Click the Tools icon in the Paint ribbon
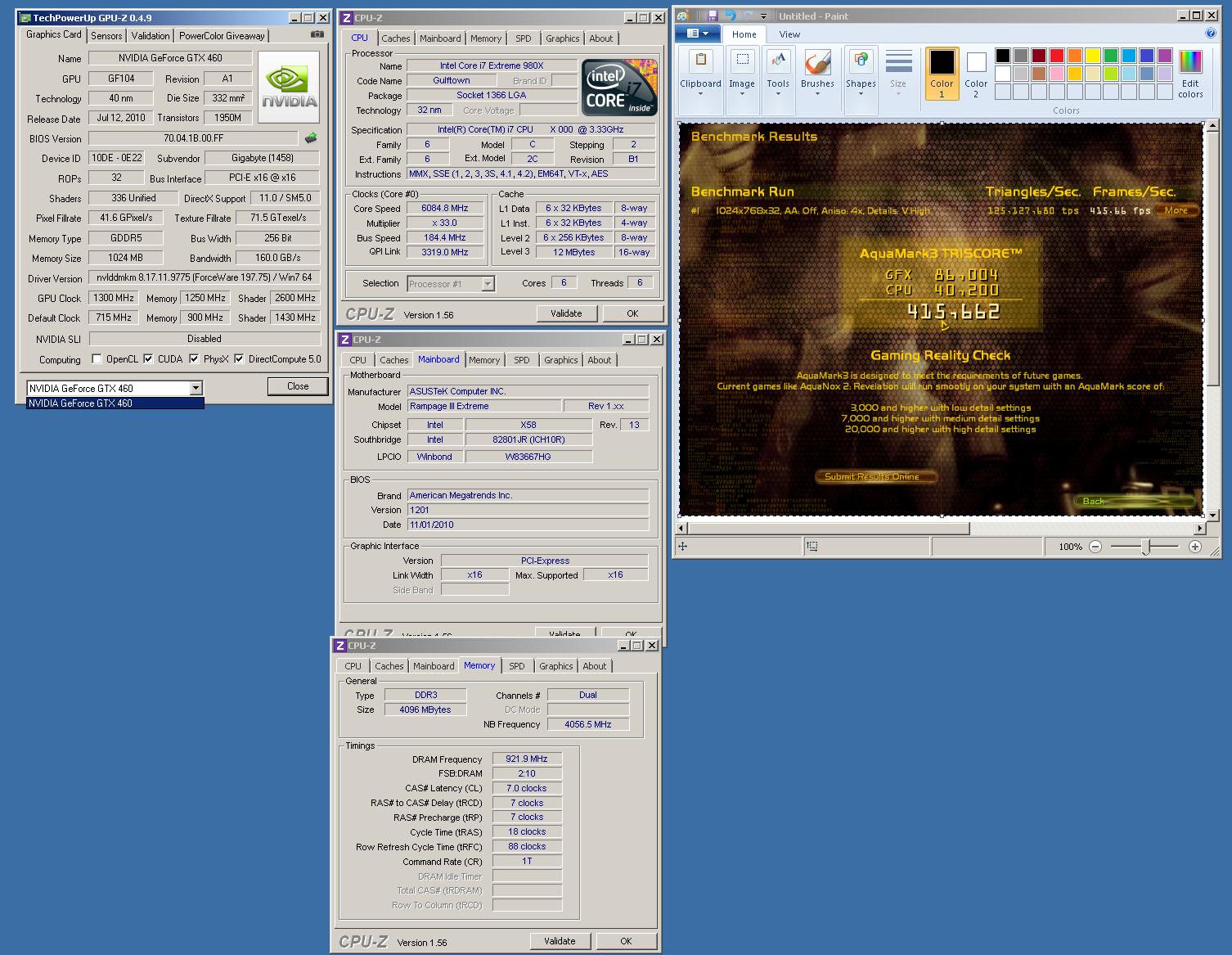1232x955 pixels. tap(778, 61)
